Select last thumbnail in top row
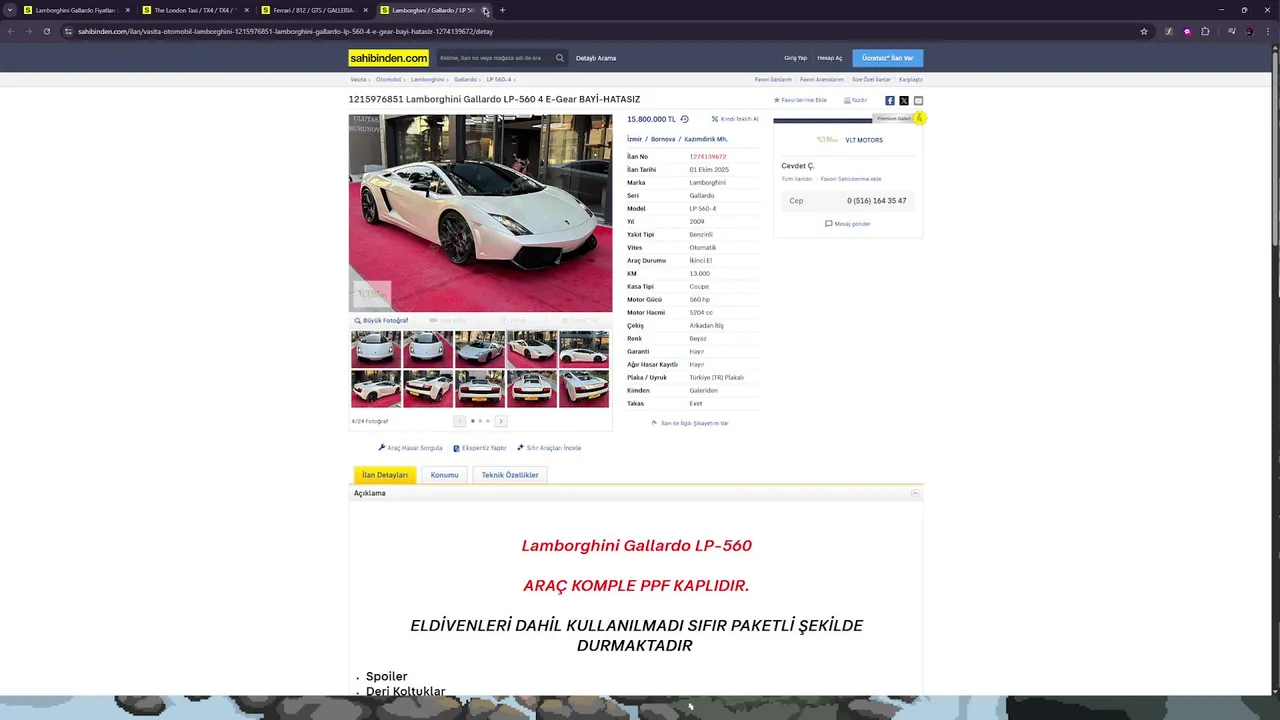 pos(584,349)
